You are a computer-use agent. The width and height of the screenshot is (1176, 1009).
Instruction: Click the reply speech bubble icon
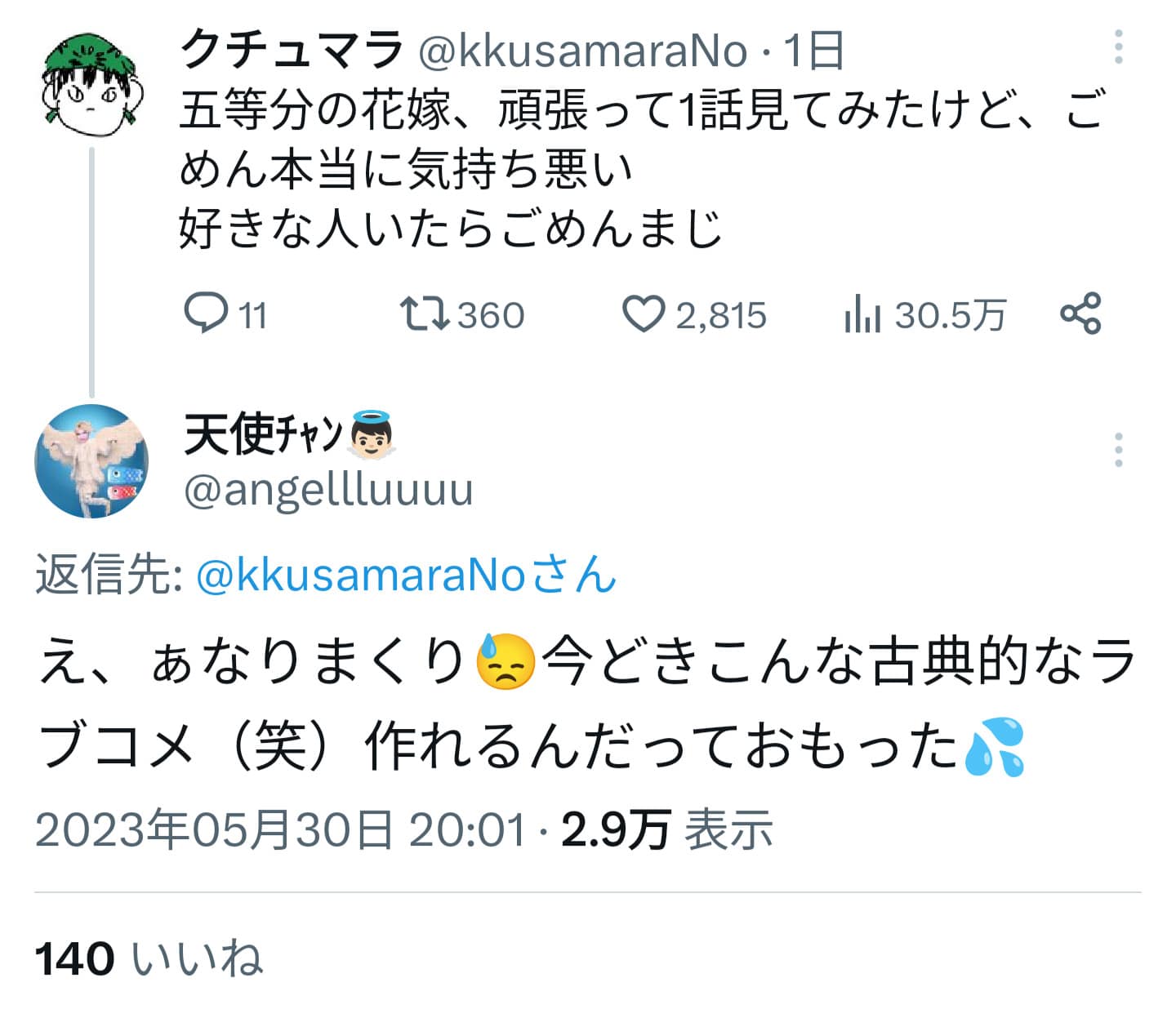(x=206, y=314)
